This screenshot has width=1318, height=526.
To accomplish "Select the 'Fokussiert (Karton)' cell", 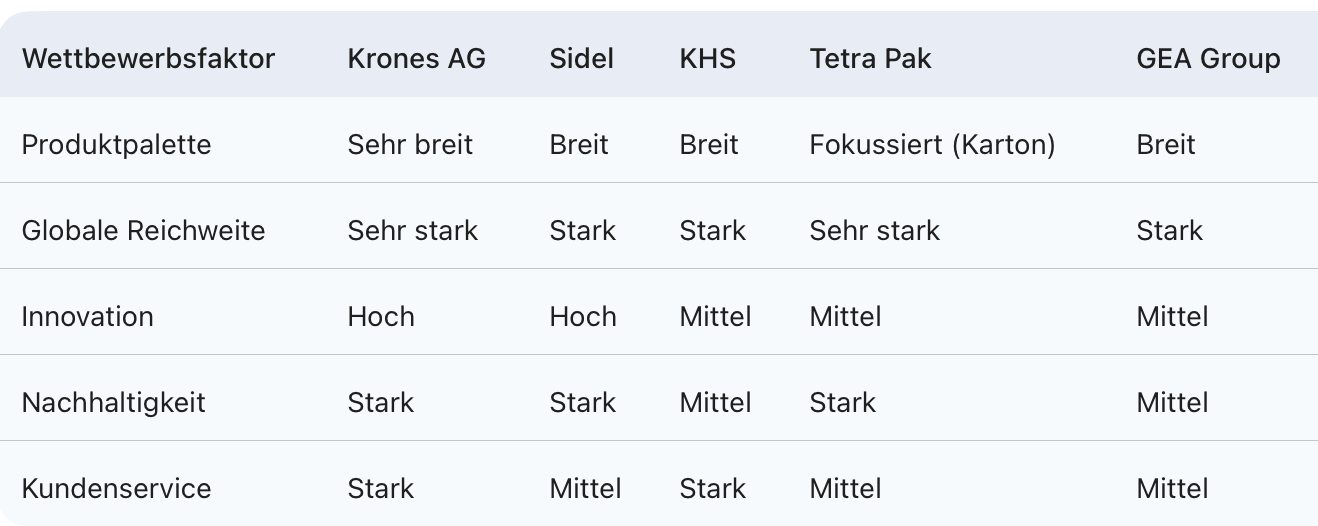I will [932, 145].
